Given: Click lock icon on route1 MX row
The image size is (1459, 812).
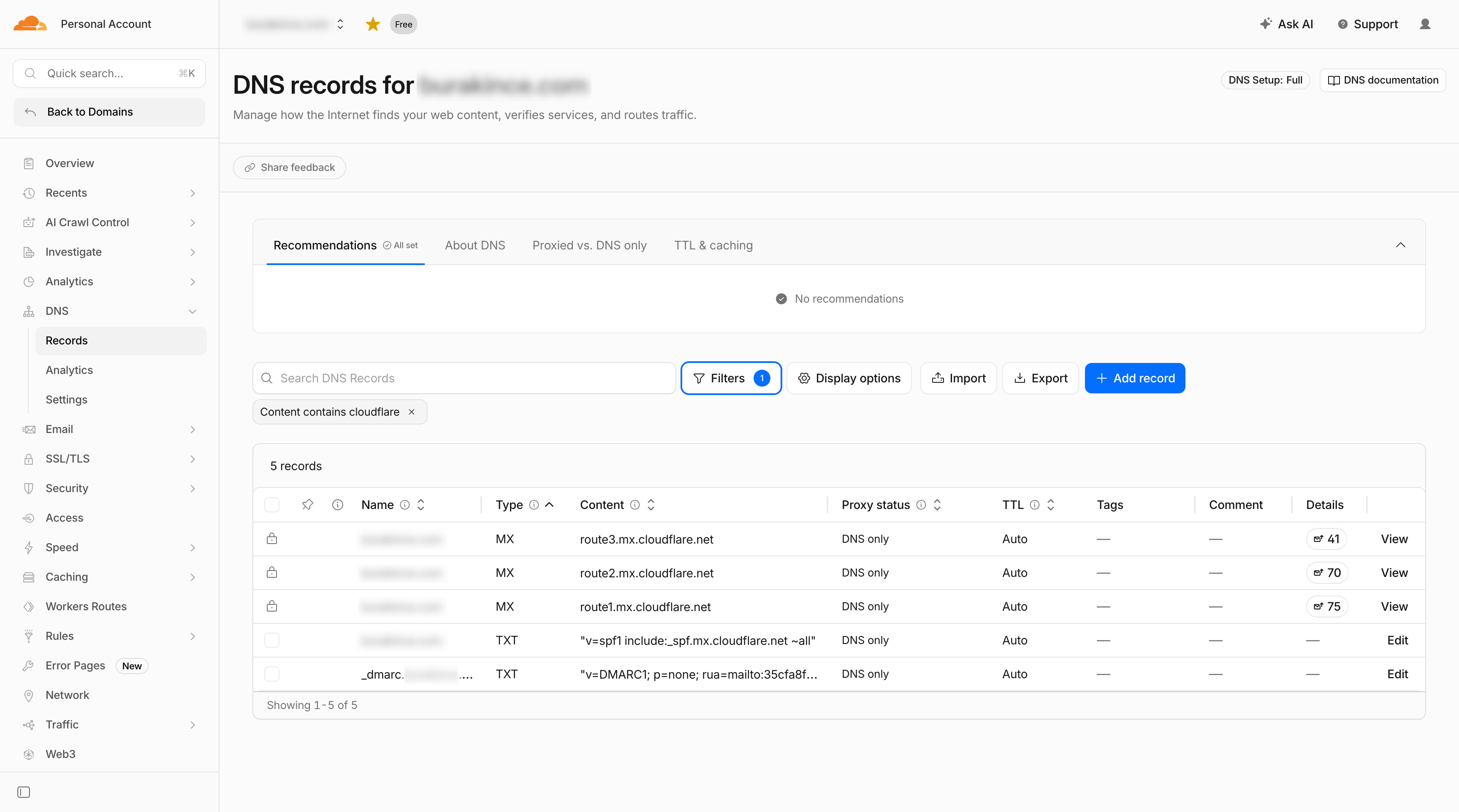Looking at the screenshot, I should tap(272, 606).
